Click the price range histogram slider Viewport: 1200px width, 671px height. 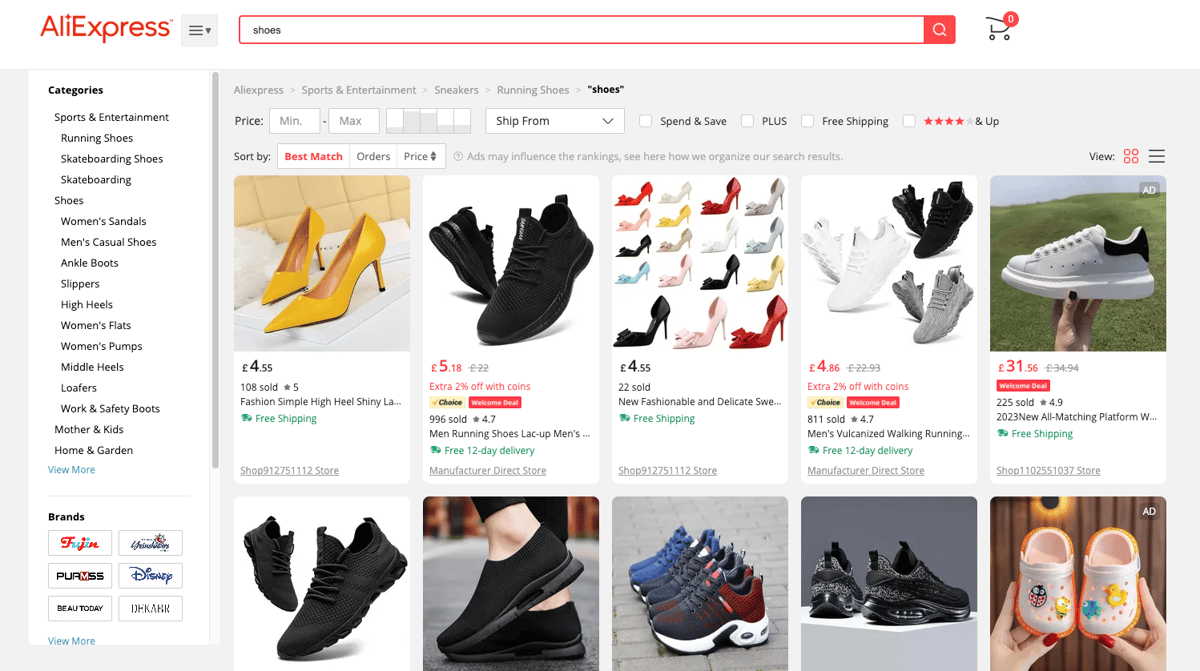(428, 121)
